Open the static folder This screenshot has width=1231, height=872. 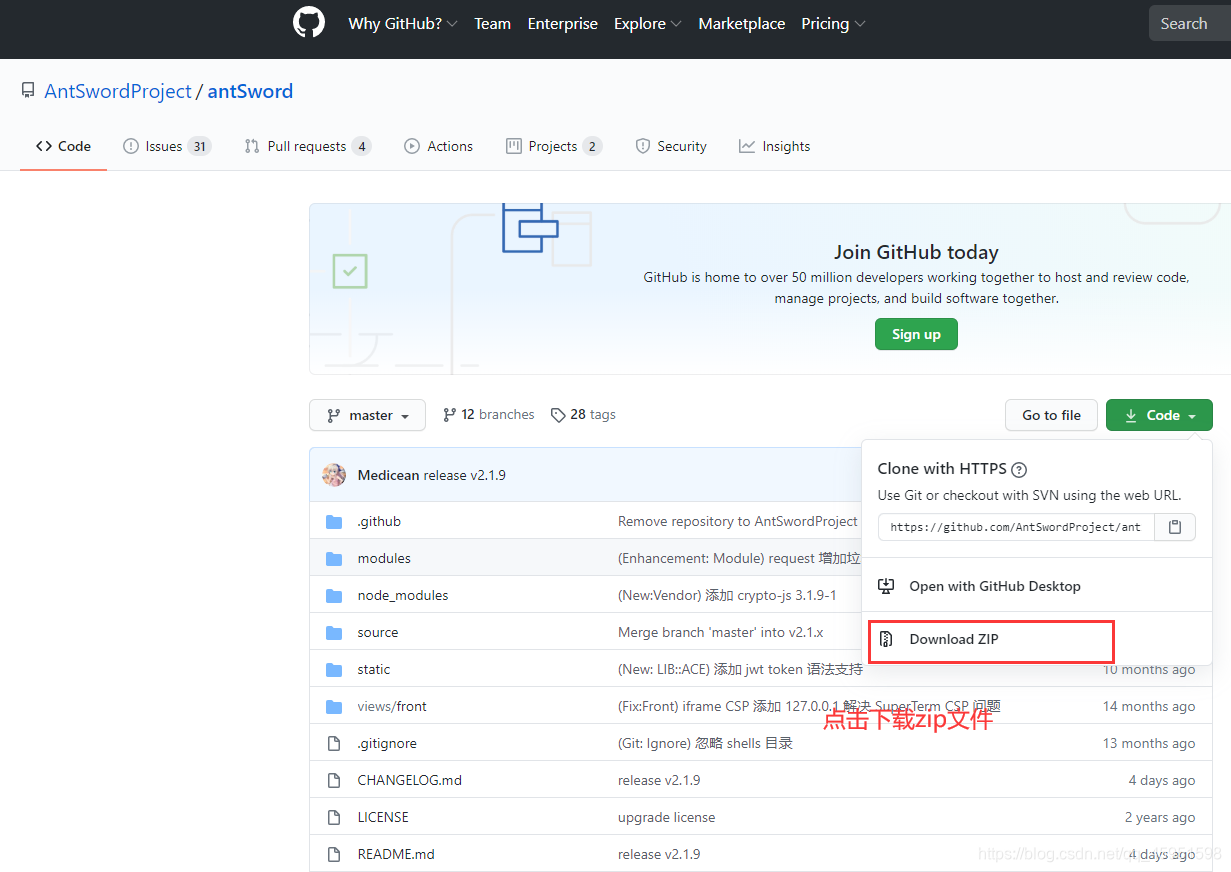coord(374,669)
